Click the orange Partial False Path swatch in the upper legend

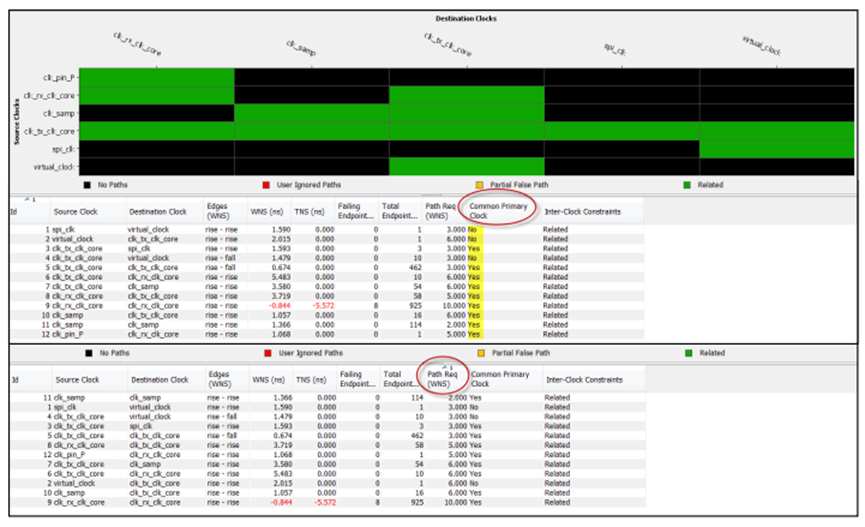click(x=479, y=185)
